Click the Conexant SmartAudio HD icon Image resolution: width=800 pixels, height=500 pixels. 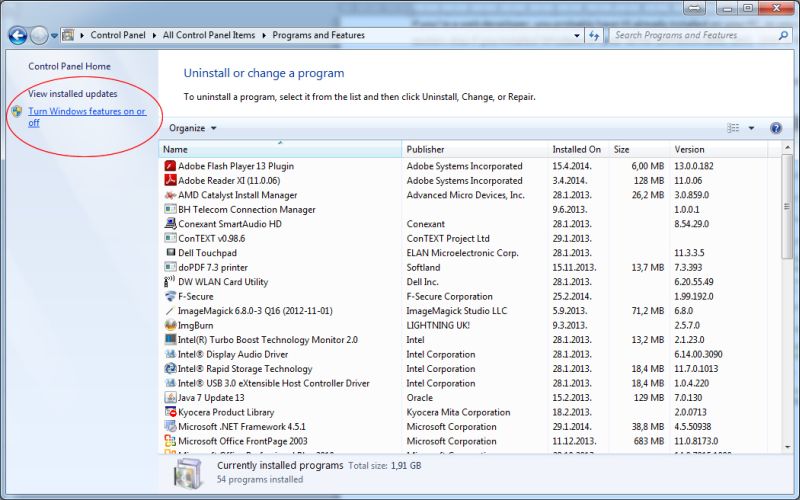pyautogui.click(x=170, y=223)
